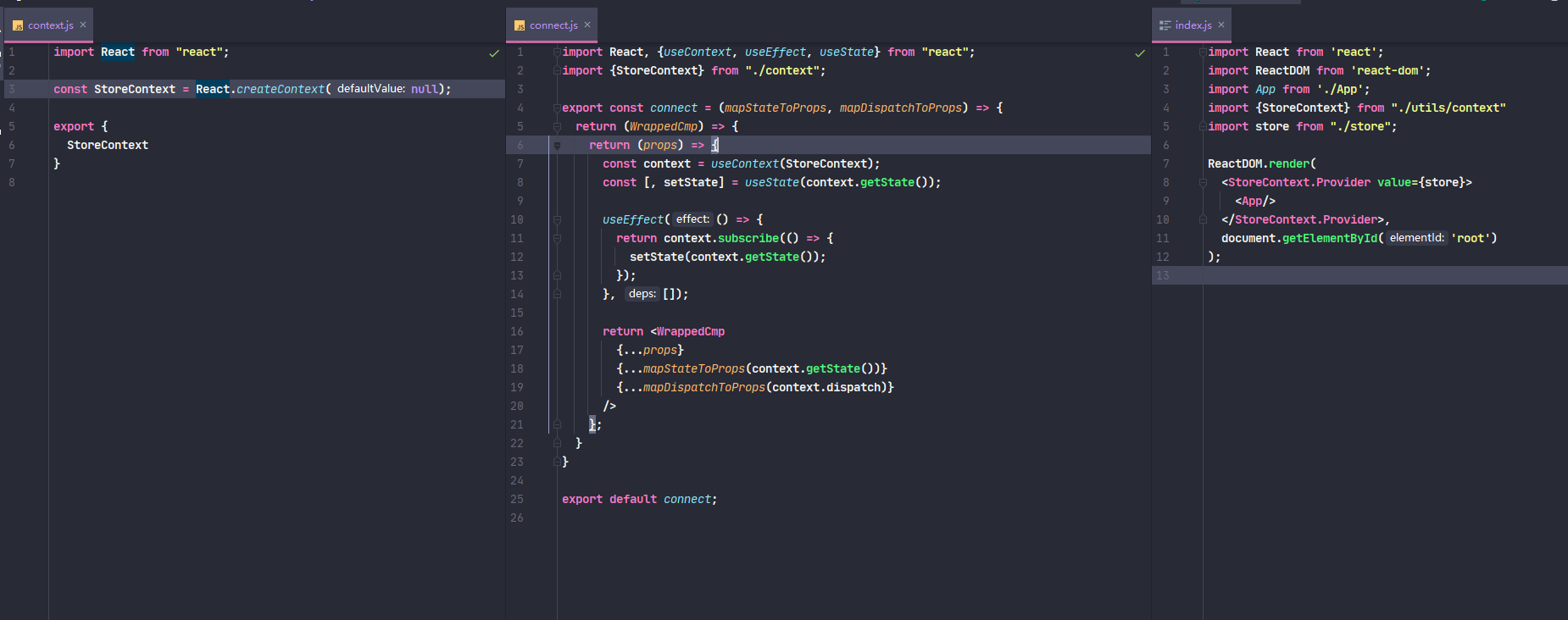Viewport: 1568px width, 620px height.
Task: Click the green inspection checkmark in context.js
Action: (x=494, y=53)
